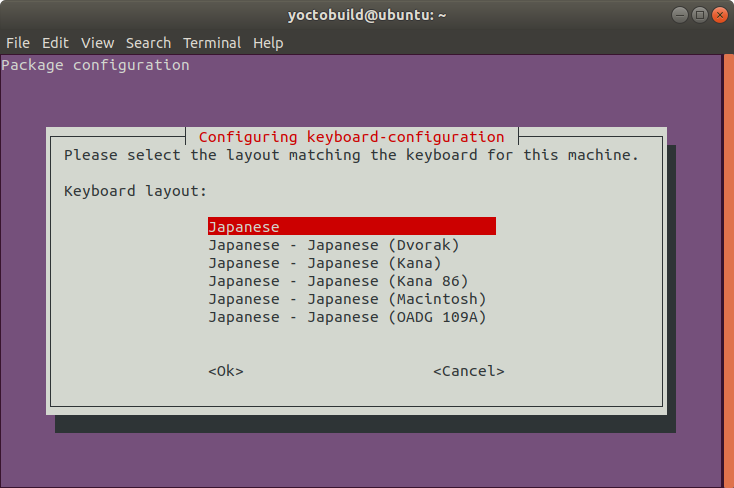The image size is (734, 488).
Task: Click the 'Package configuration' text
Action: click(95, 65)
